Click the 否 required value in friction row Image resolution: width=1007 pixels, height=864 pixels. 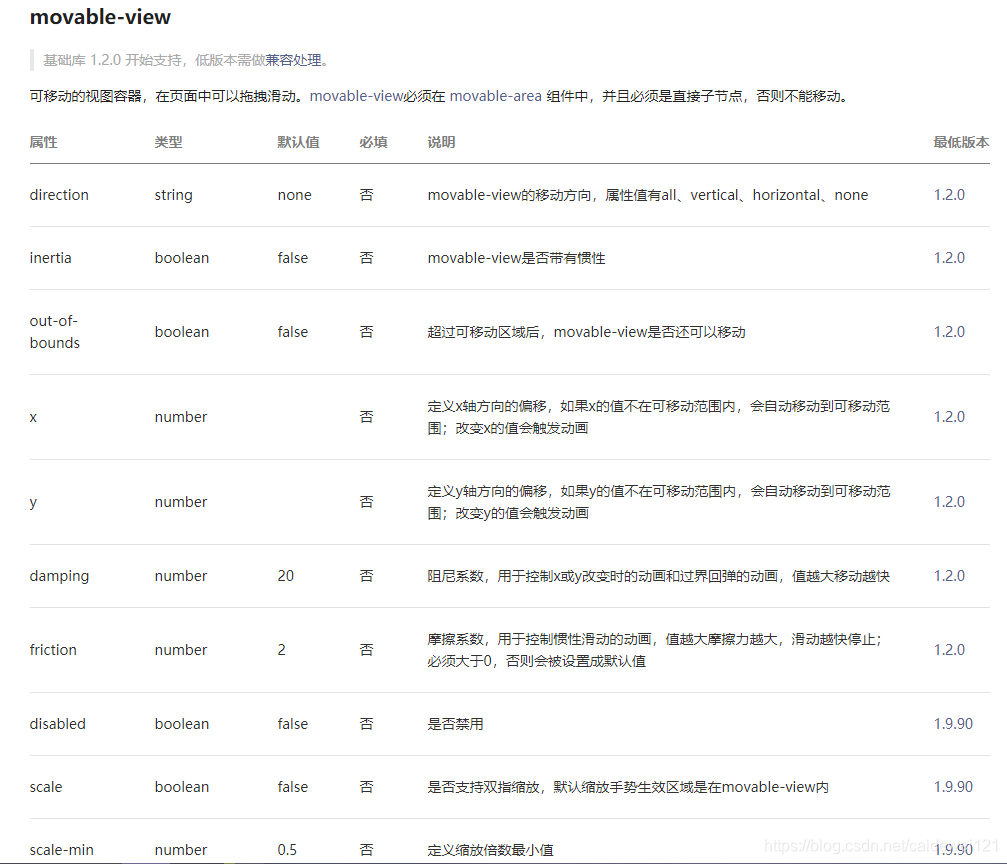pos(367,649)
